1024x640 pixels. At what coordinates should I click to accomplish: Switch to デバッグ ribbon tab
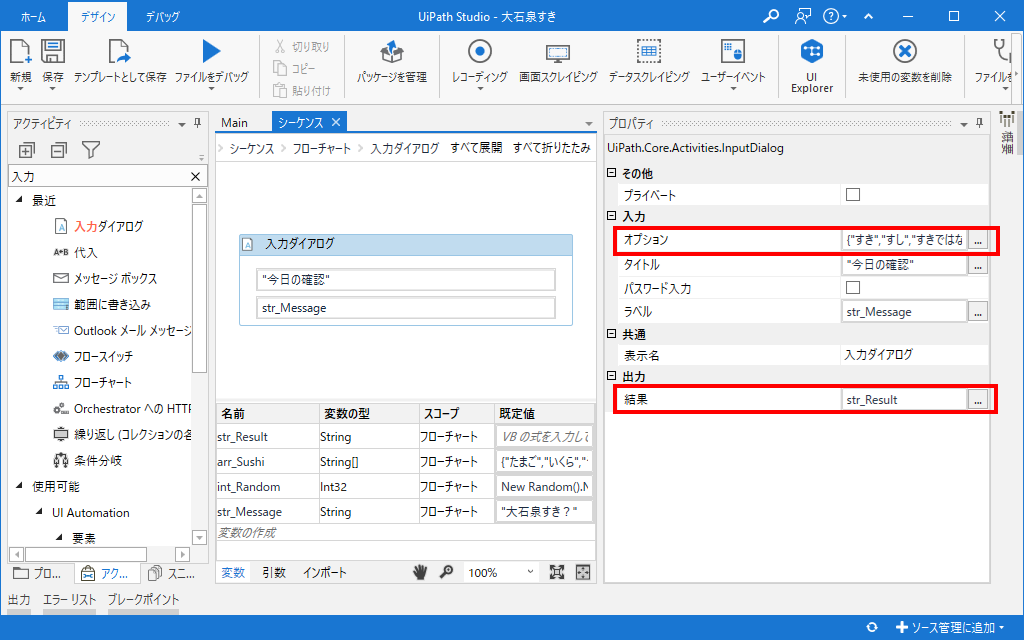(x=162, y=16)
